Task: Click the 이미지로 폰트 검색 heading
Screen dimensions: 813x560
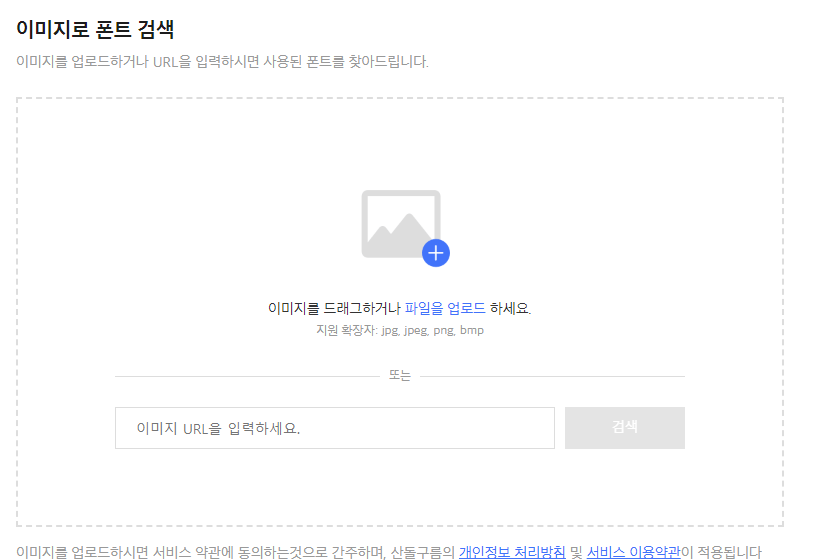Action: tap(95, 29)
